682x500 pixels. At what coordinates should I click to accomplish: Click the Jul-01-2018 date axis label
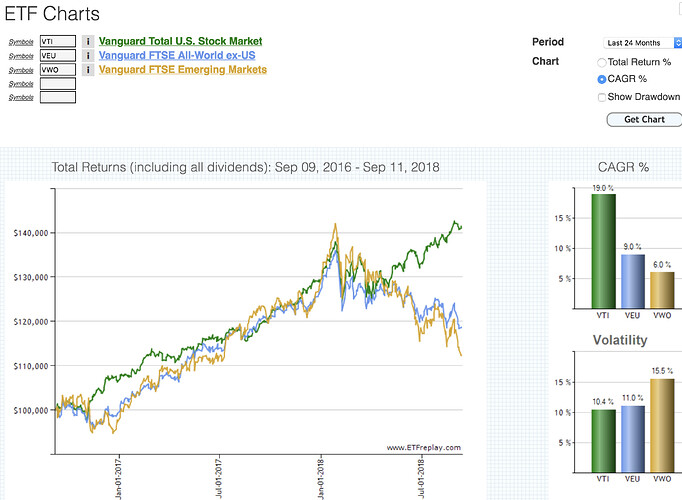421,479
